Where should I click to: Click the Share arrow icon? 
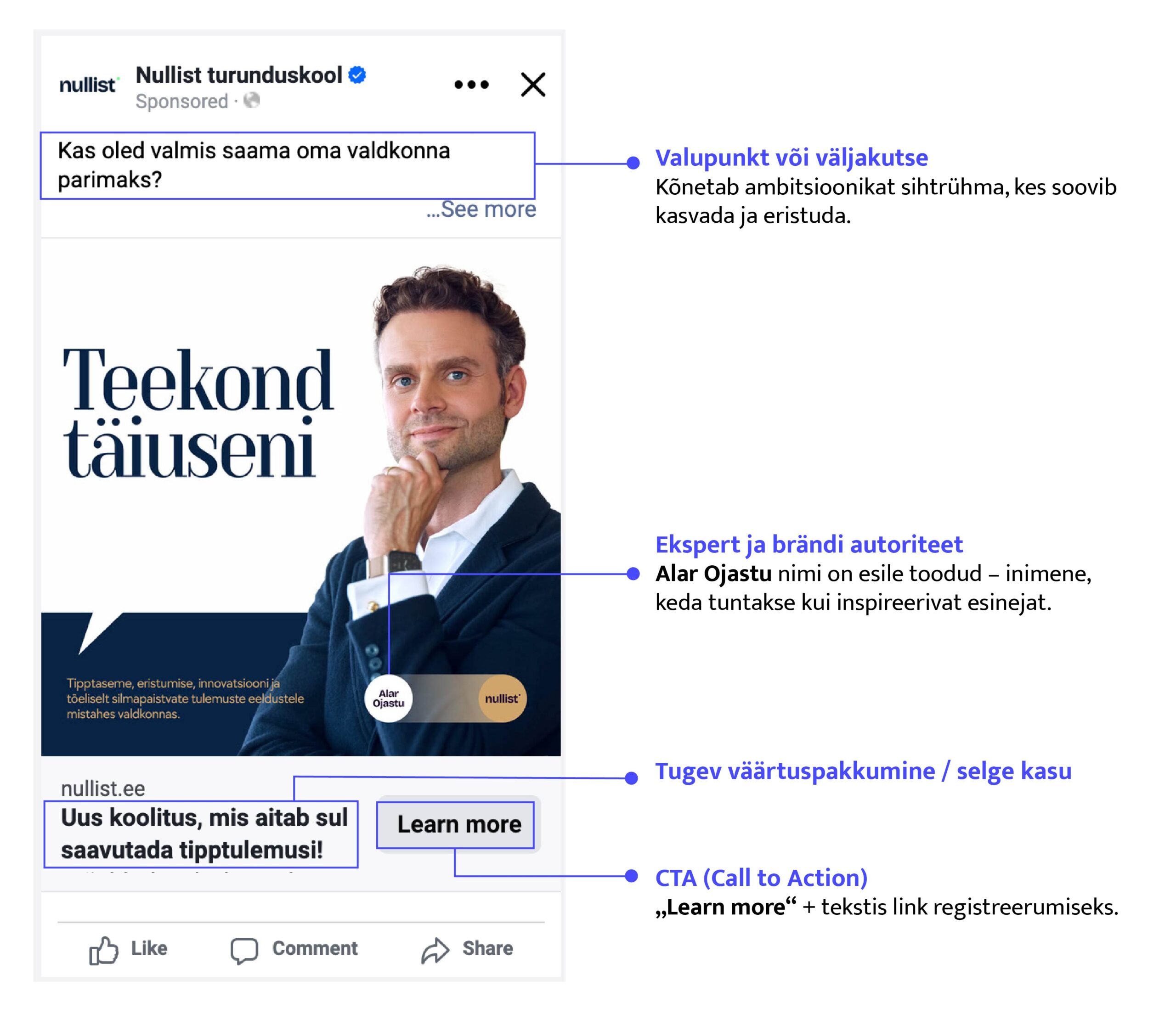coord(435,951)
